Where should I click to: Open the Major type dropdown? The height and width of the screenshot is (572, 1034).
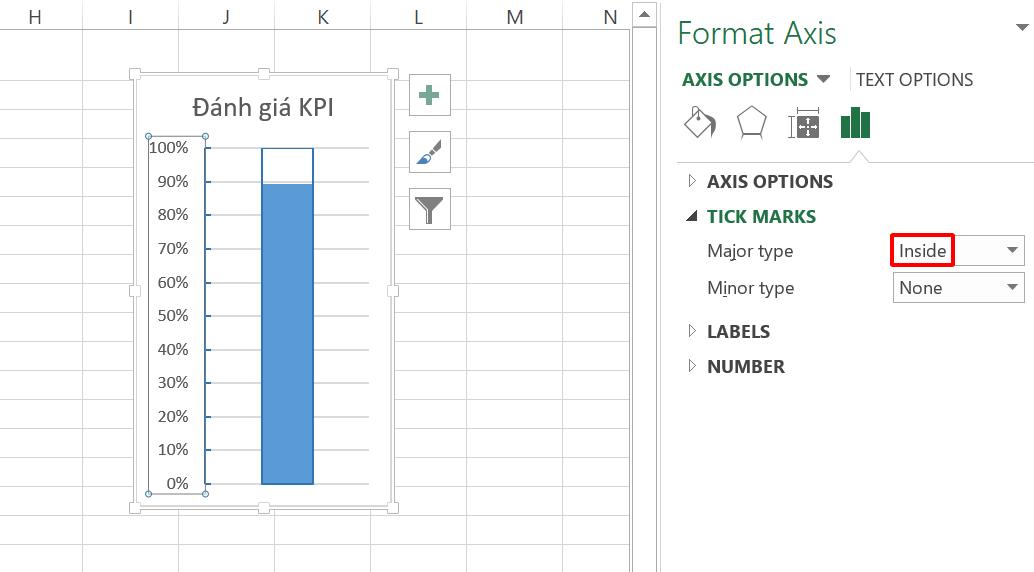pos(958,251)
